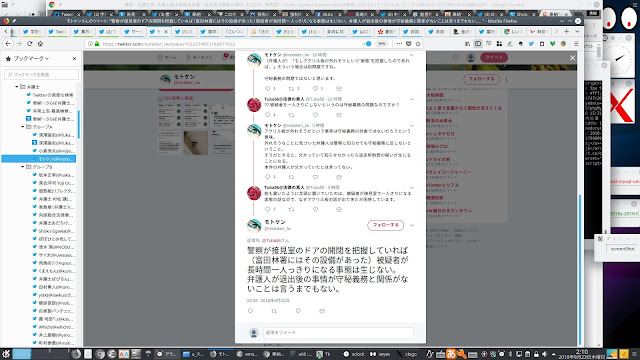
Task: Switch to the 山口 tab
Action: (361, 31)
